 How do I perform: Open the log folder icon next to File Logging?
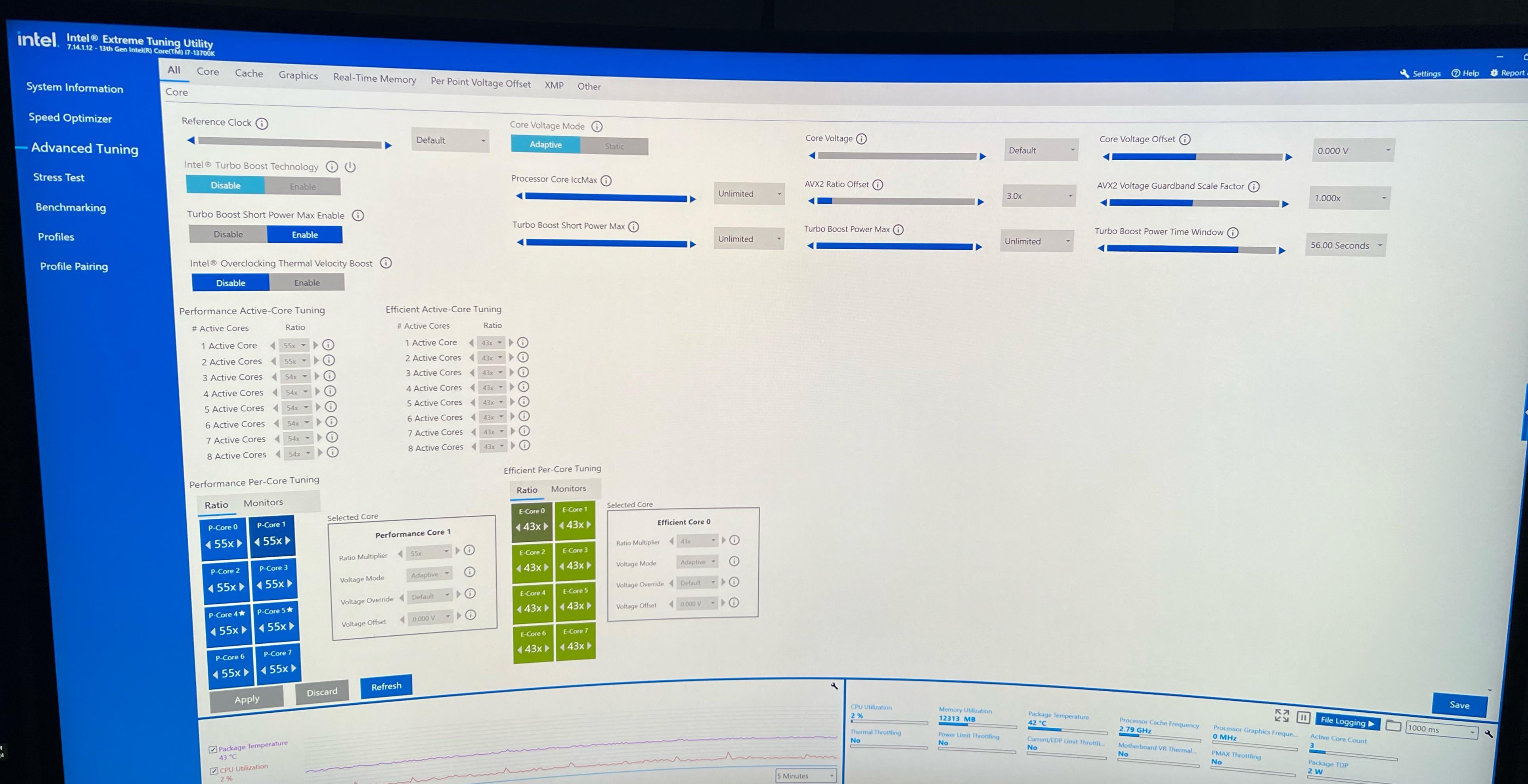pos(1393,726)
